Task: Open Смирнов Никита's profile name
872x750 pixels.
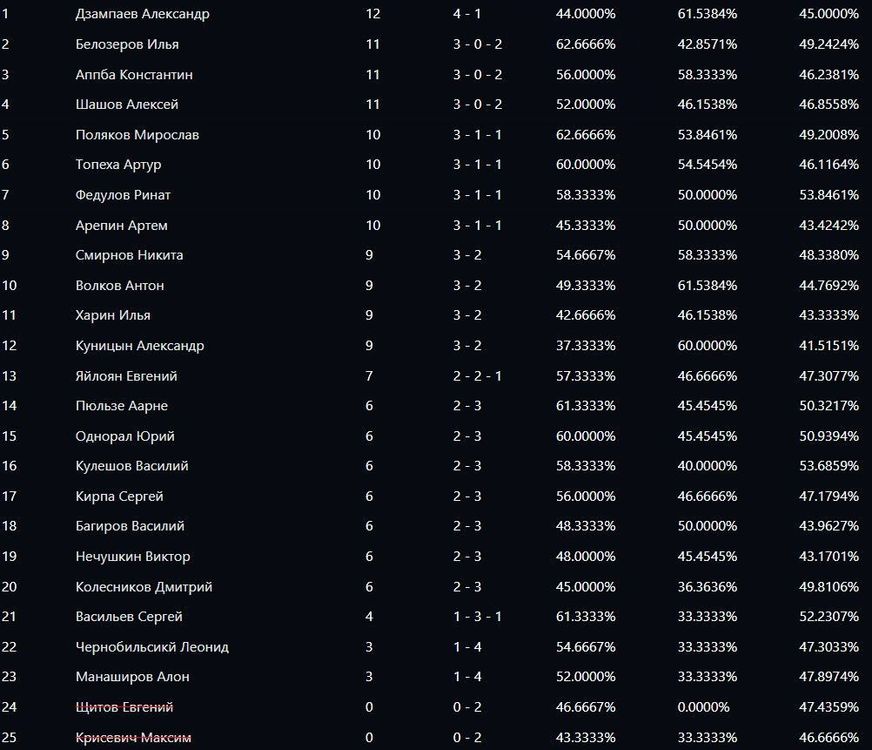Action: point(129,255)
